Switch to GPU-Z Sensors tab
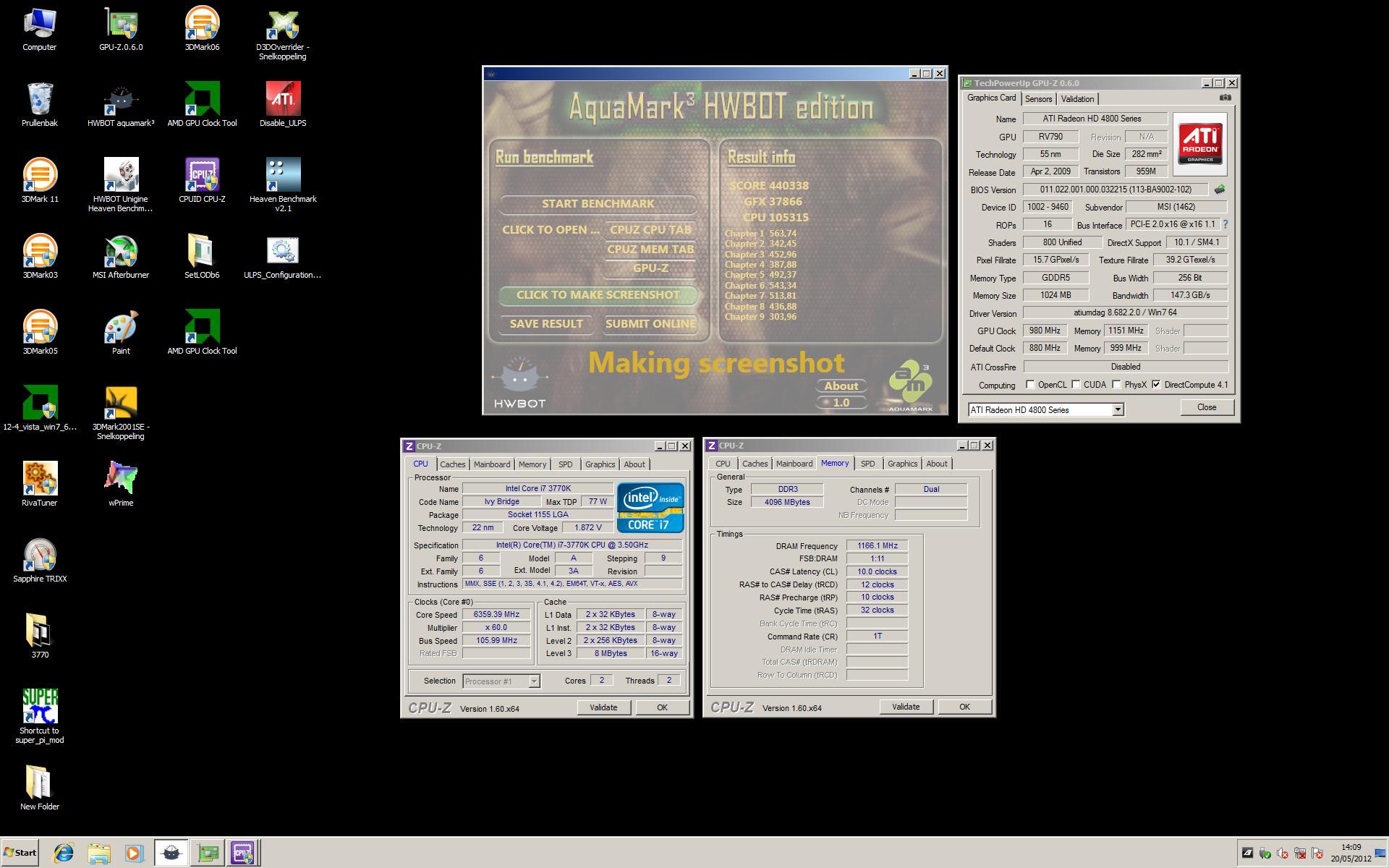The image size is (1389, 868). pyautogui.click(x=1038, y=99)
